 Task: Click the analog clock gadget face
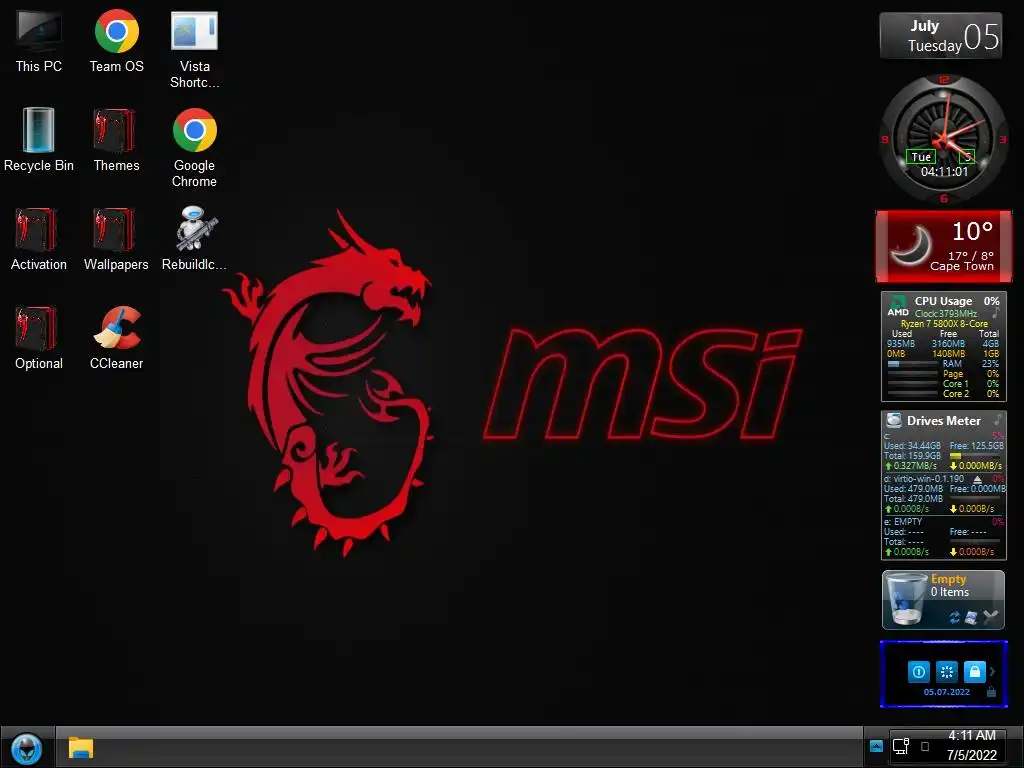(943, 137)
